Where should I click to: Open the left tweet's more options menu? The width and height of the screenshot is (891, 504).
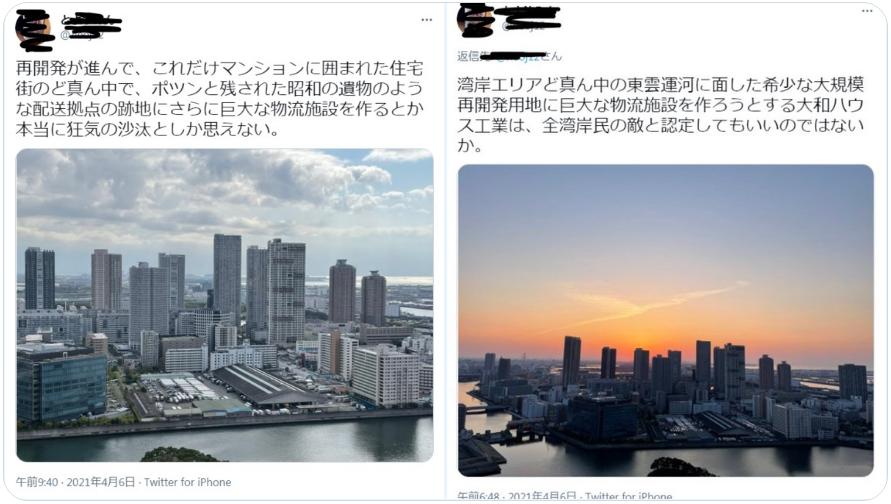(426, 20)
